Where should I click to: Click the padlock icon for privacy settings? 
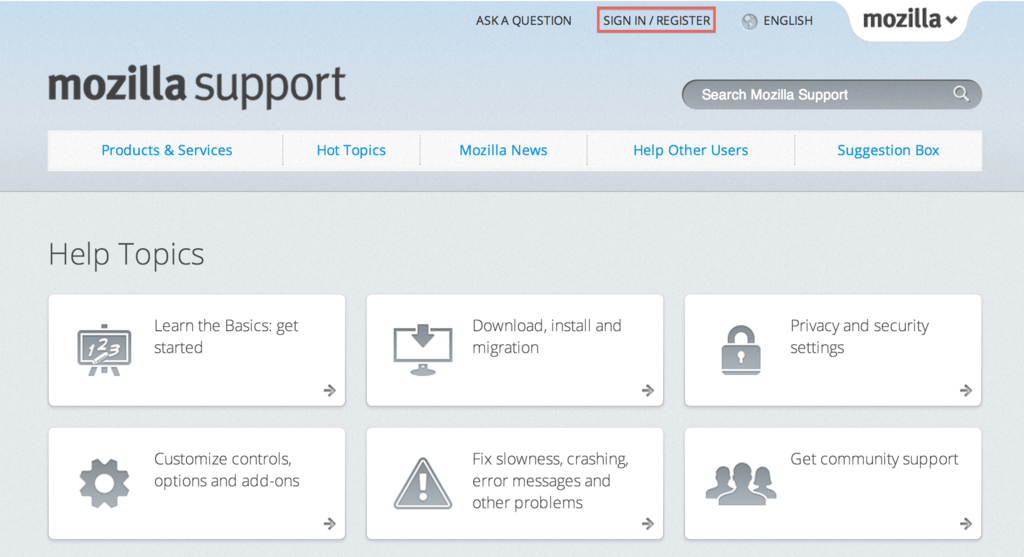[x=741, y=350]
